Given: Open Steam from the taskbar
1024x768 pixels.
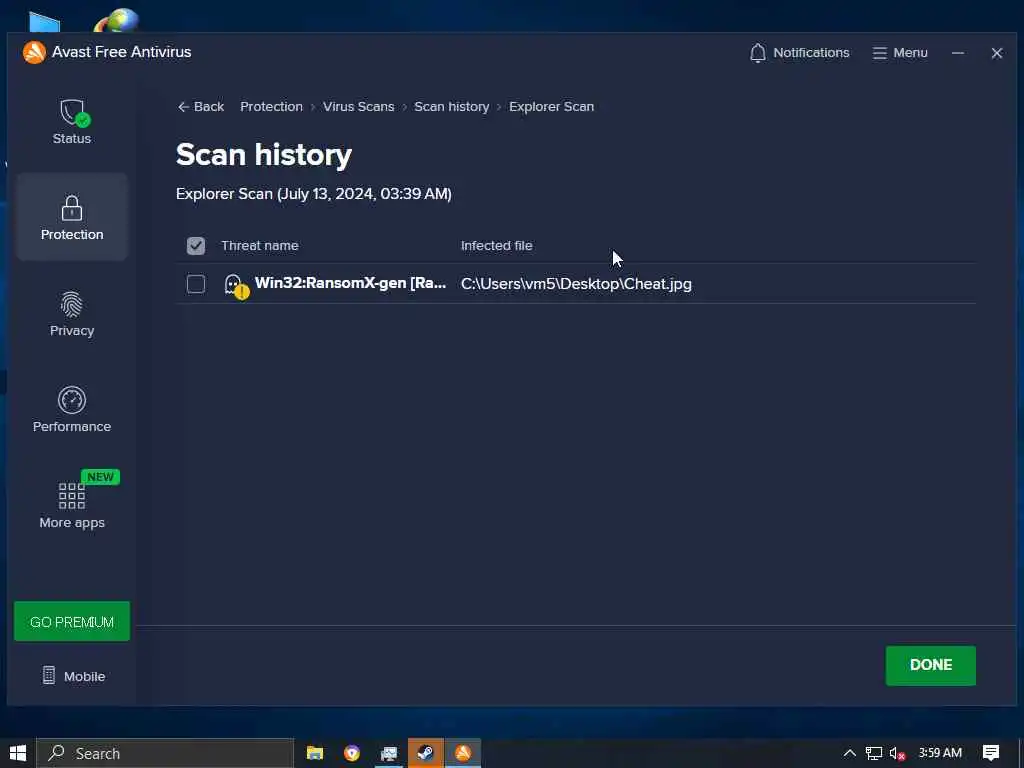Looking at the screenshot, I should (x=426, y=753).
